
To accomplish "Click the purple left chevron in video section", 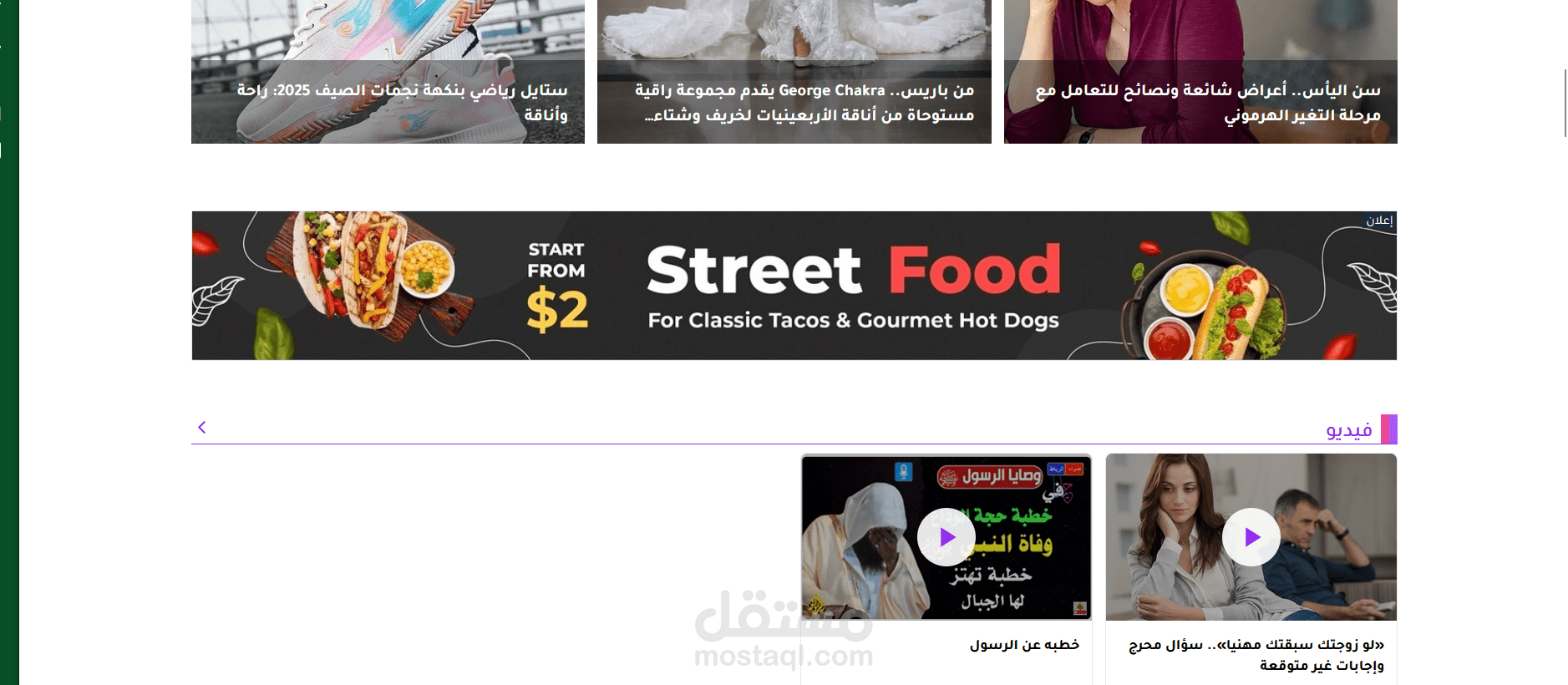I will pos(201,428).
